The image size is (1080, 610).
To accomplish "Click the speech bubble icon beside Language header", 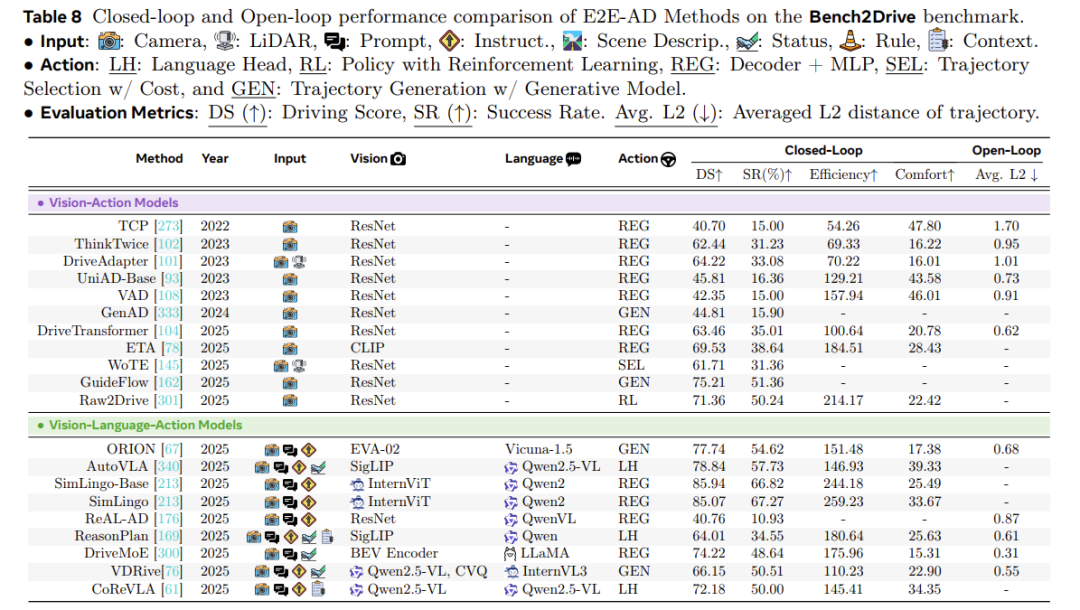I will [574, 159].
